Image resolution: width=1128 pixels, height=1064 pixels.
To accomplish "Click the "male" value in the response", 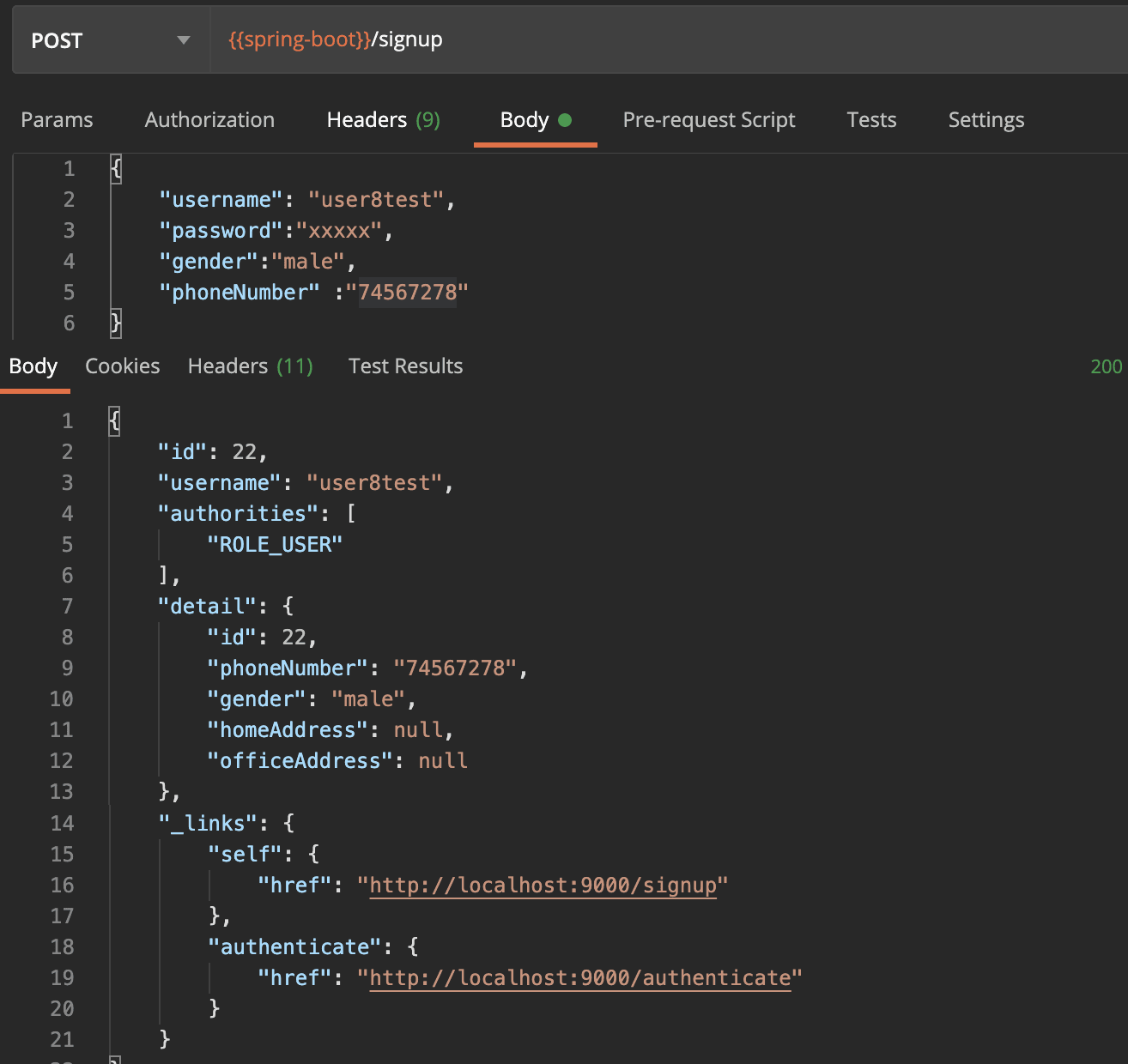I will (x=368, y=699).
